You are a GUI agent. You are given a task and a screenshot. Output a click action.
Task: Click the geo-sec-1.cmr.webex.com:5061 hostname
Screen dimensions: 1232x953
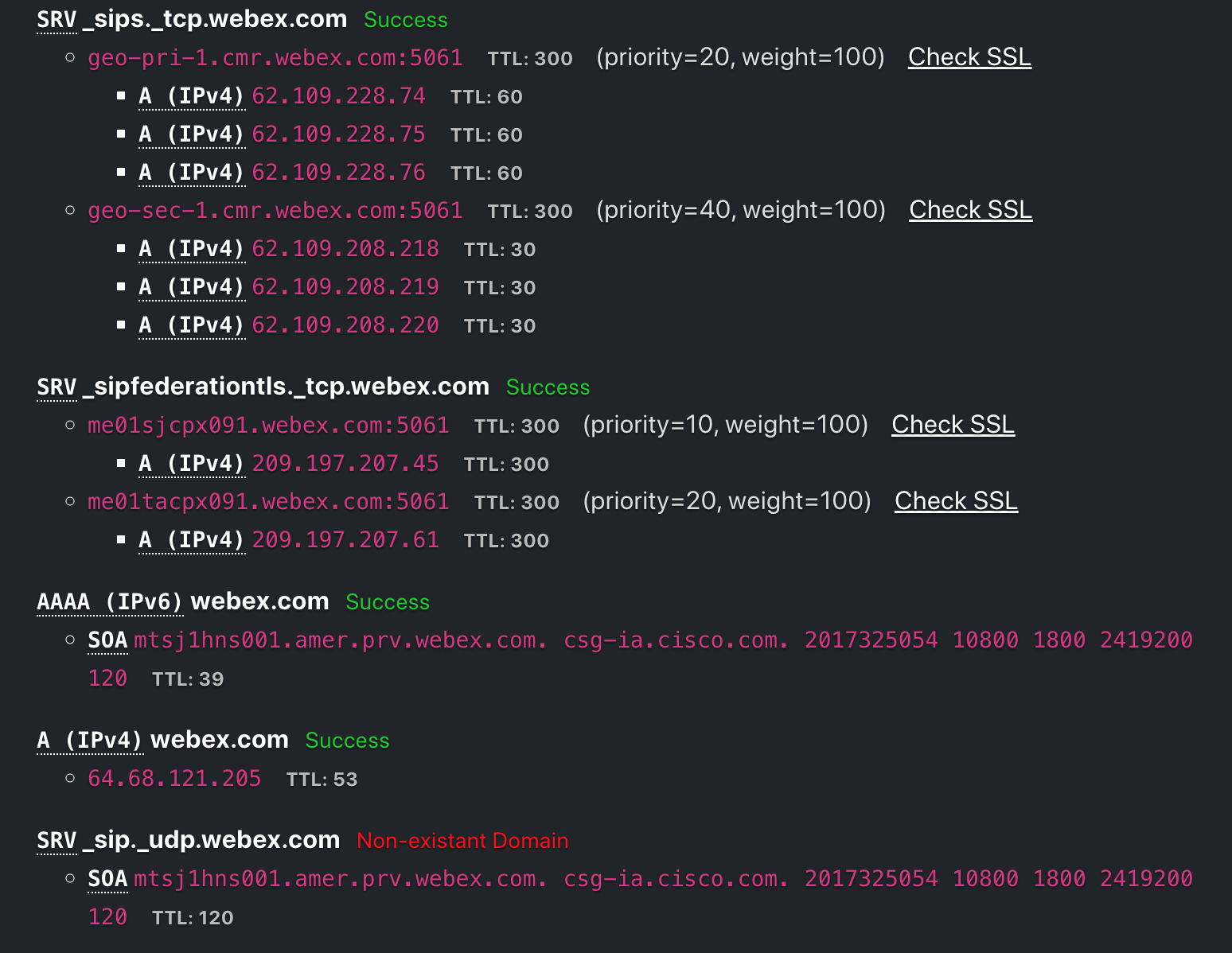pyautogui.click(x=275, y=211)
